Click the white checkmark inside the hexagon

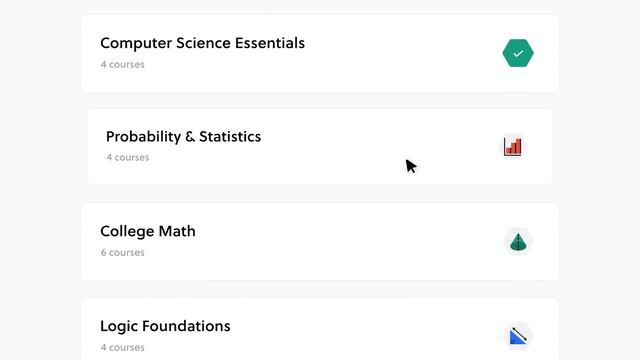pyautogui.click(x=518, y=53)
